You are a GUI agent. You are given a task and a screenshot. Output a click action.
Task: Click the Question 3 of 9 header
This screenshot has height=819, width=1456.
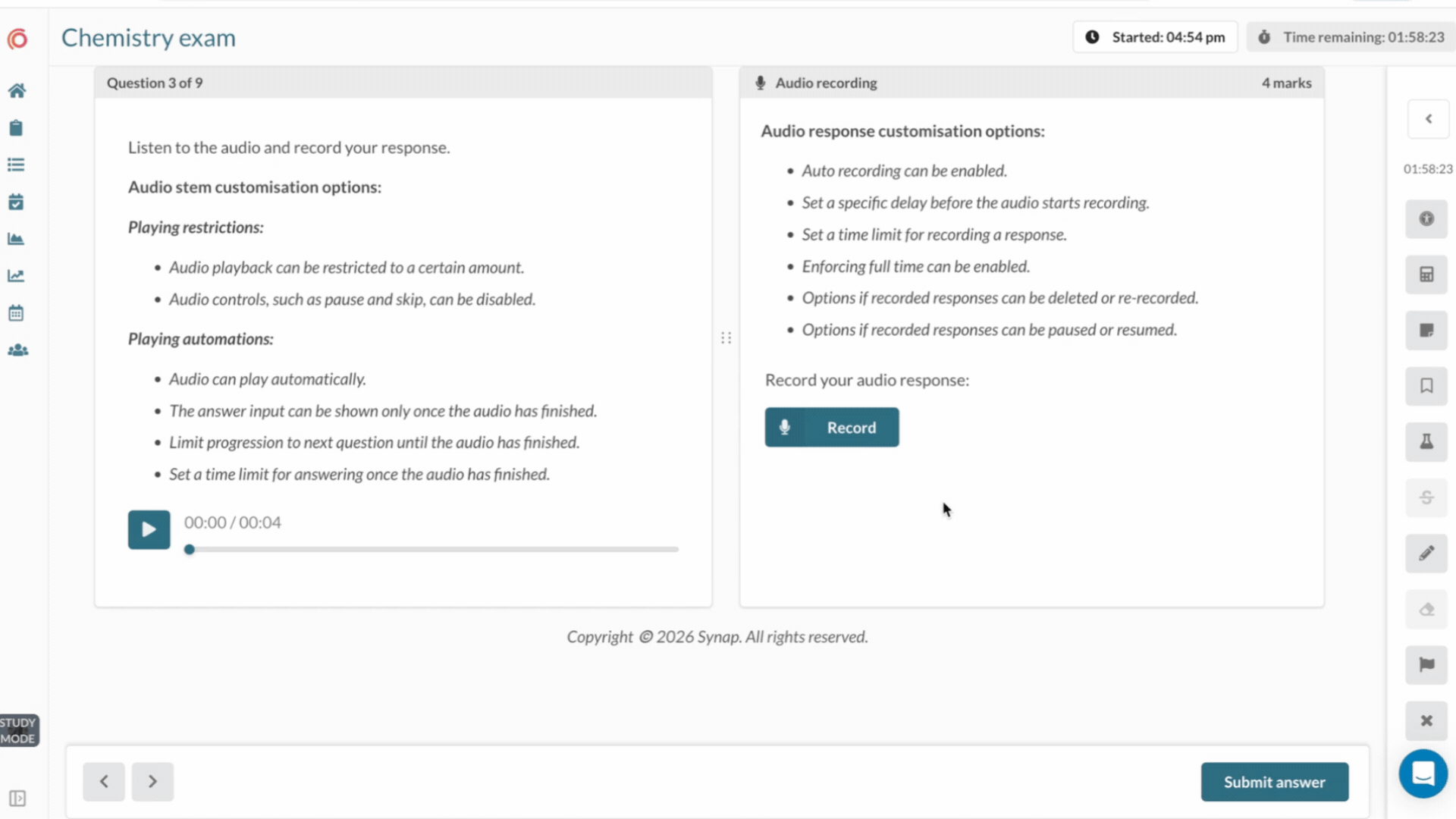click(x=155, y=83)
